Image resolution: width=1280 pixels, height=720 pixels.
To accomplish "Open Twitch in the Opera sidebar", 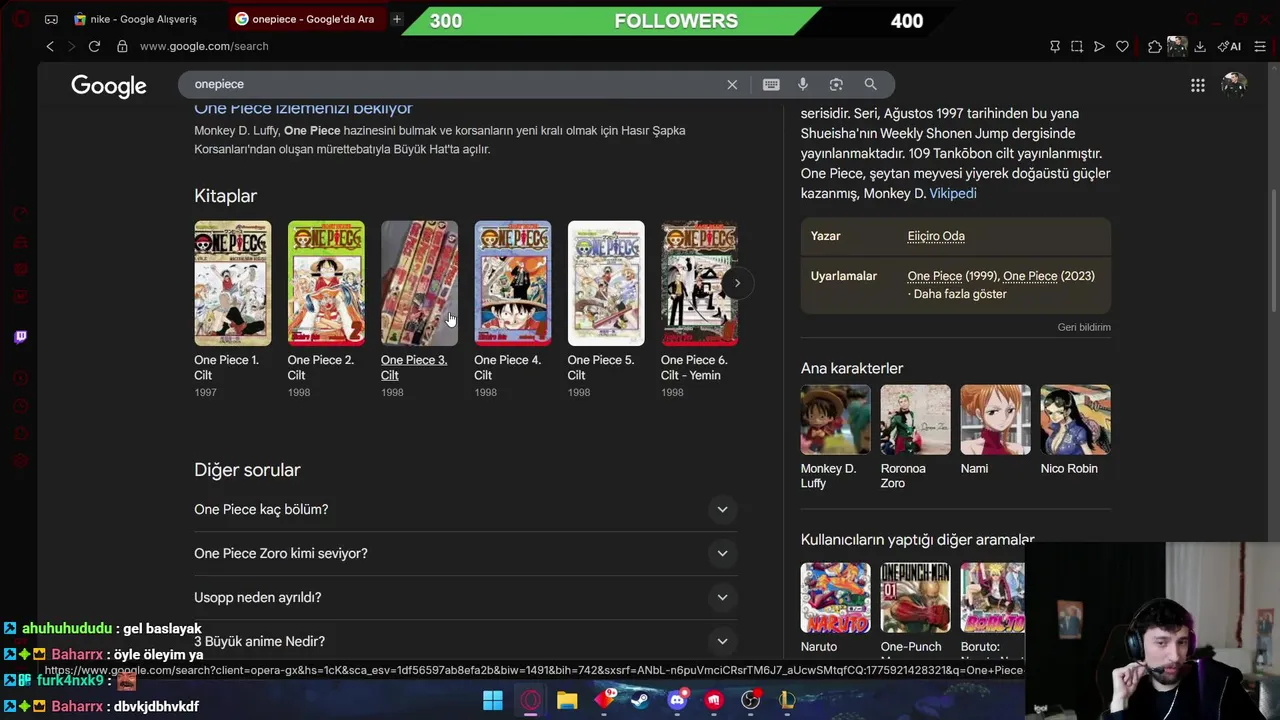I will tap(20, 337).
